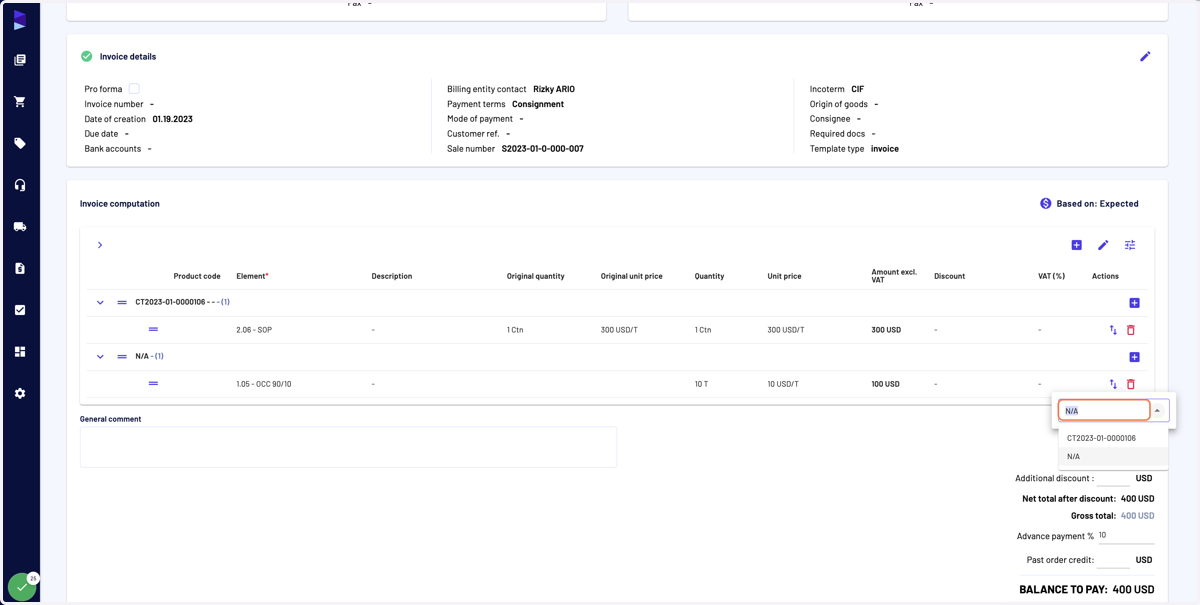Image resolution: width=1200 pixels, height=605 pixels.
Task: Add a new line with toolbar plus icon
Action: click(1076, 245)
